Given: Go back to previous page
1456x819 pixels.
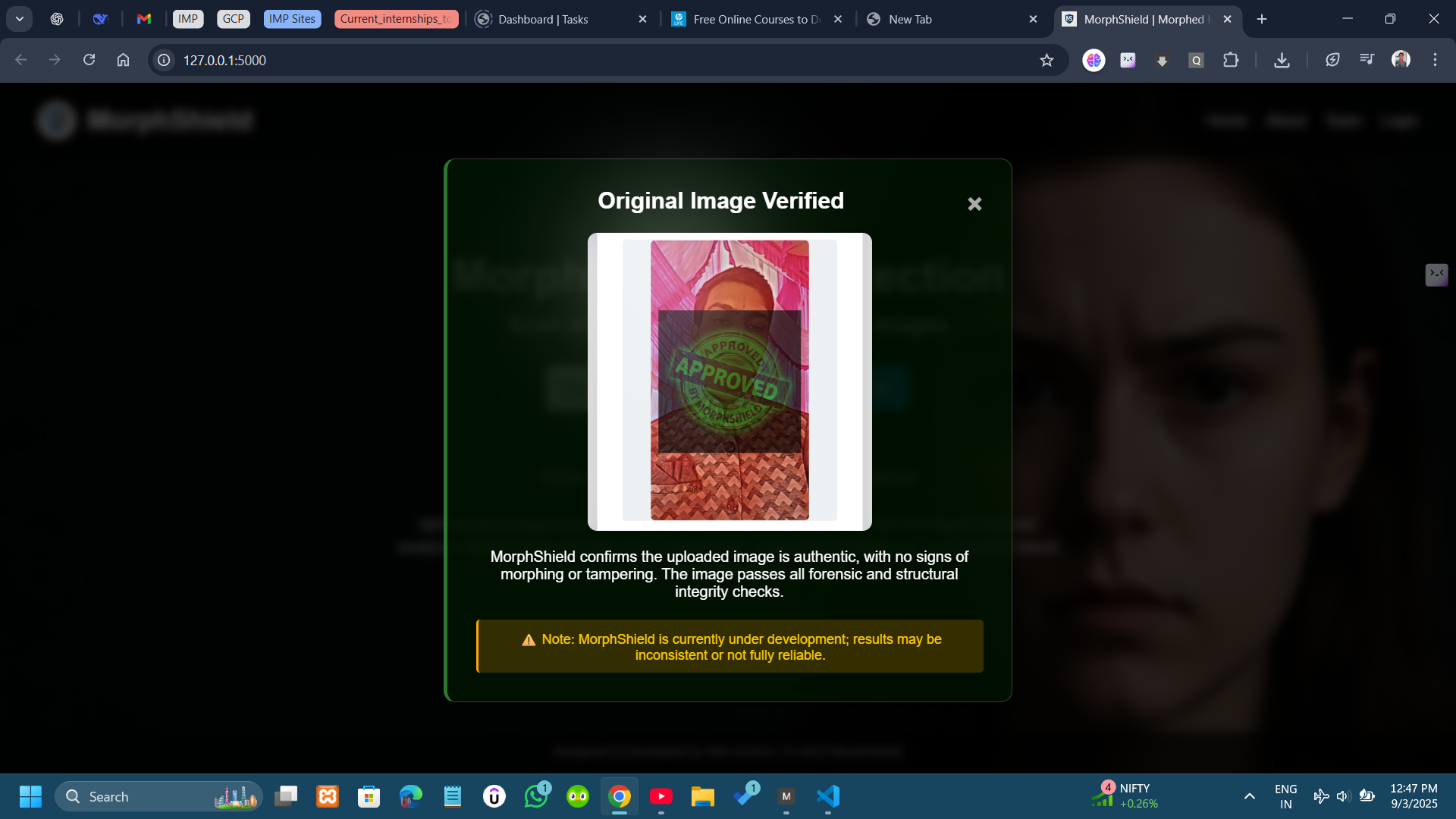Looking at the screenshot, I should [21, 60].
